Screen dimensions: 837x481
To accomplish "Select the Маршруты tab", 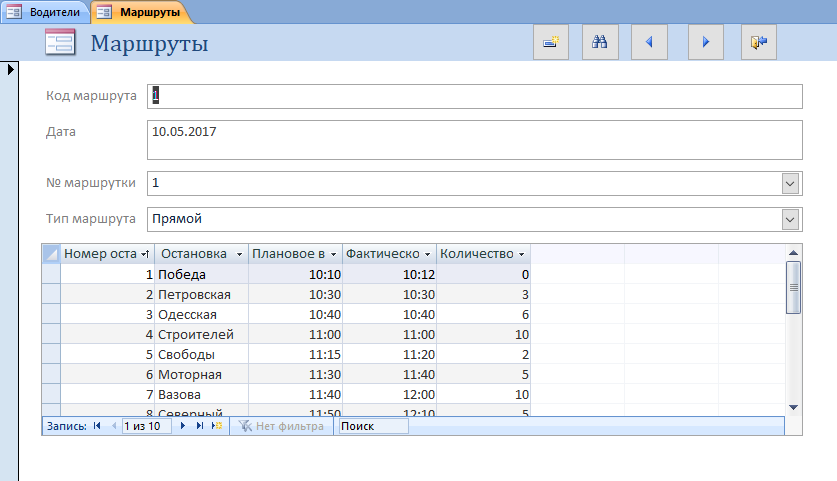I will tap(141, 12).
